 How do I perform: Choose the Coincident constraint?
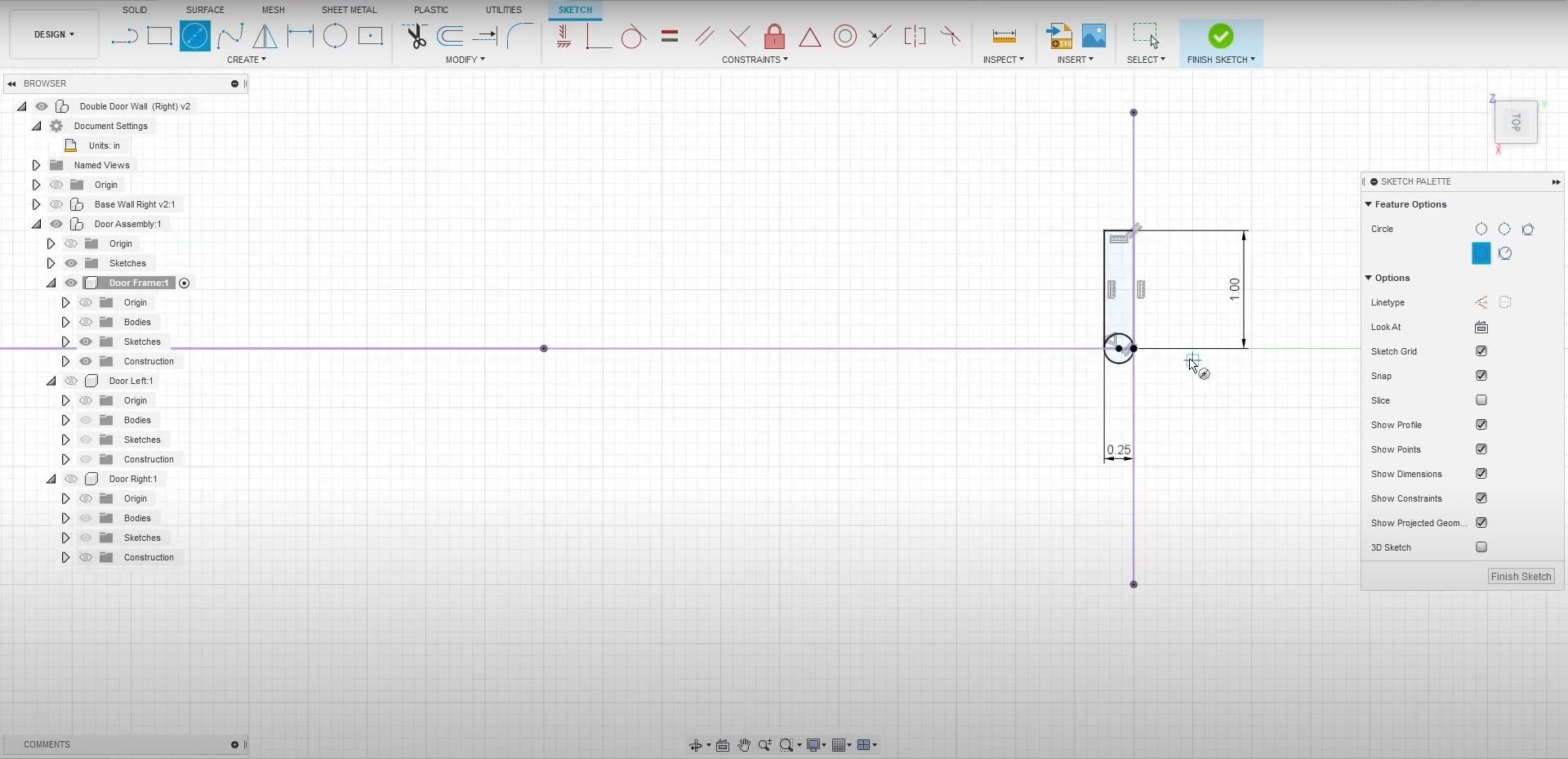click(x=599, y=36)
